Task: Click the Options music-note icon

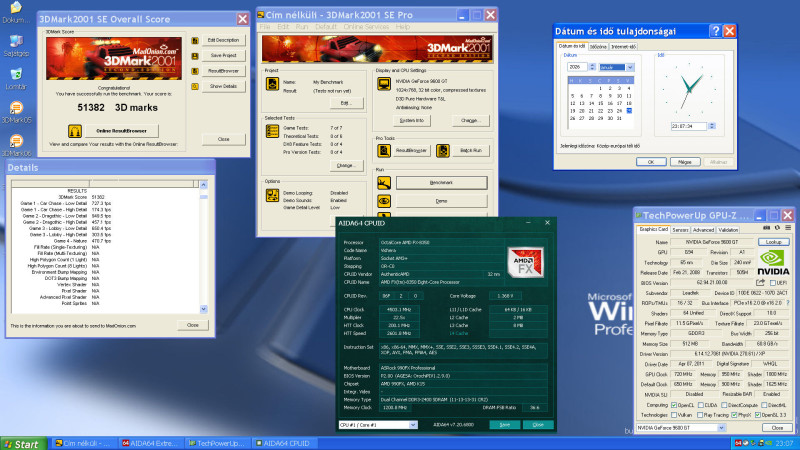Action: pyautogui.click(x=272, y=195)
